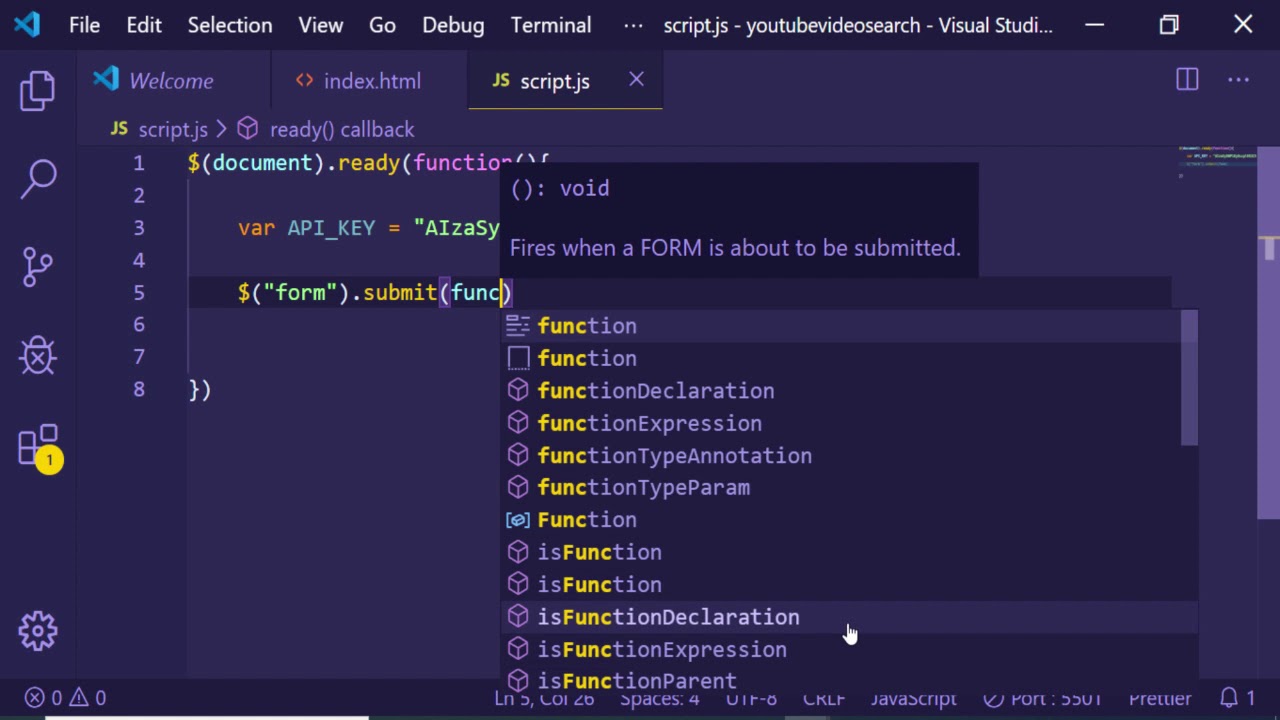Image resolution: width=1280 pixels, height=720 pixels.
Task: Choose isFunctionExpression from autocomplete suggestions
Action: (661, 650)
